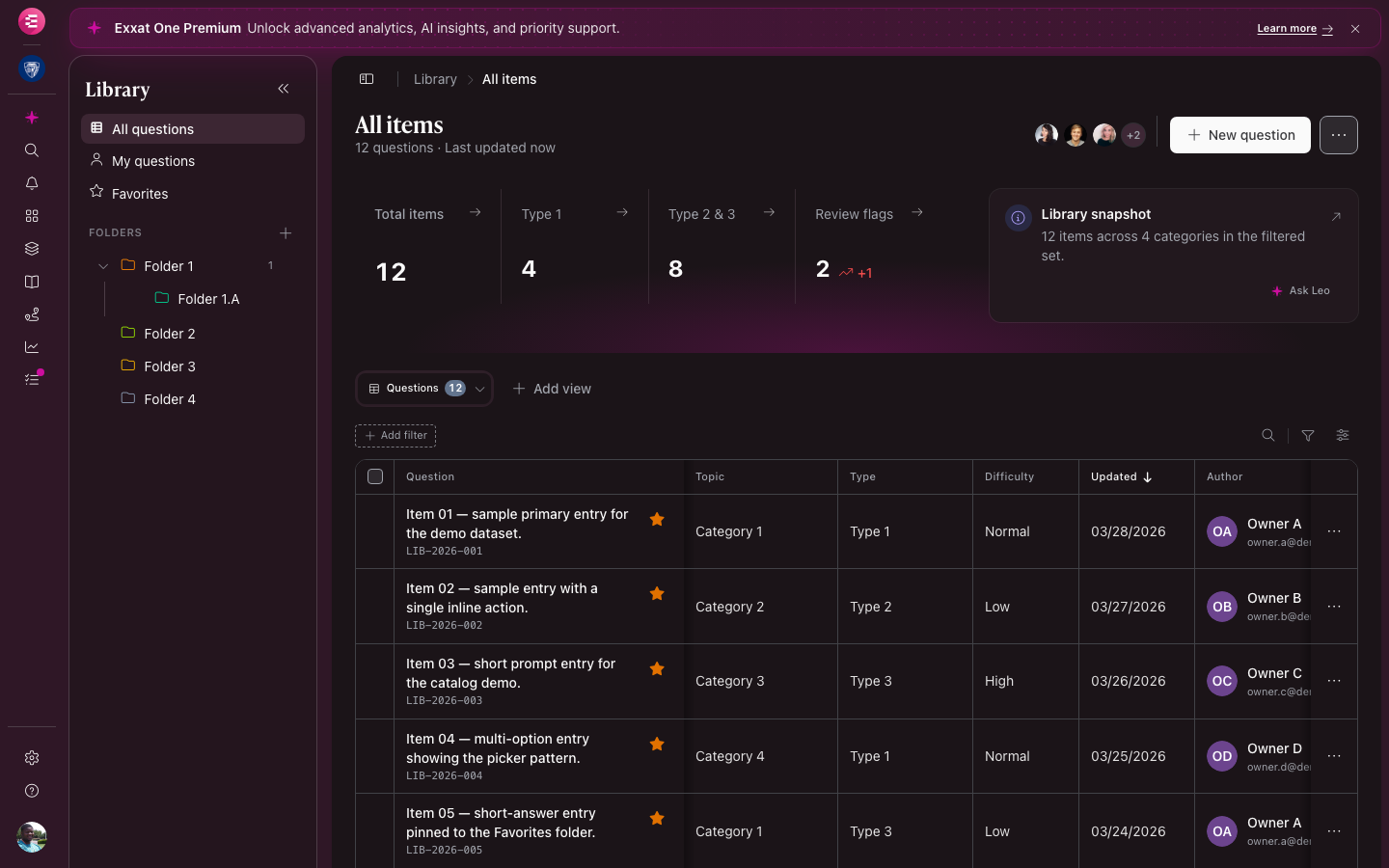Open the table filter funnel icon
The image size is (1389, 868).
click(x=1308, y=436)
